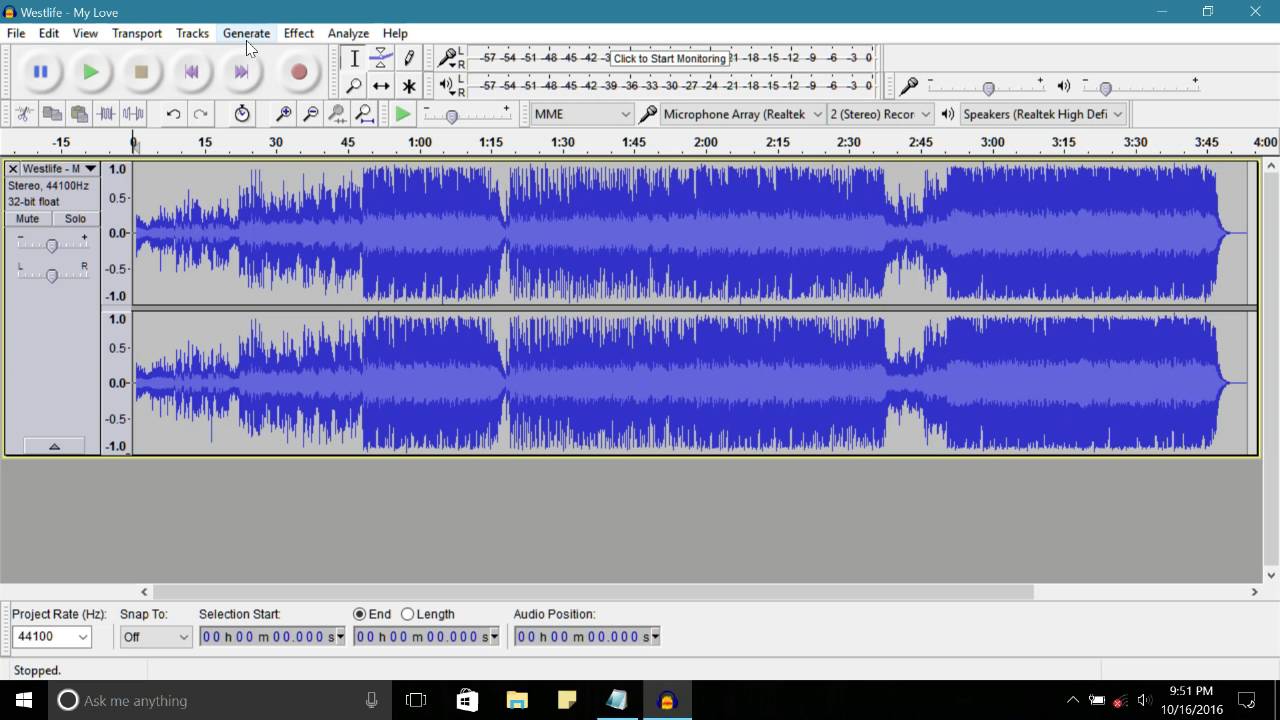Mute the Westlife track

(x=28, y=219)
